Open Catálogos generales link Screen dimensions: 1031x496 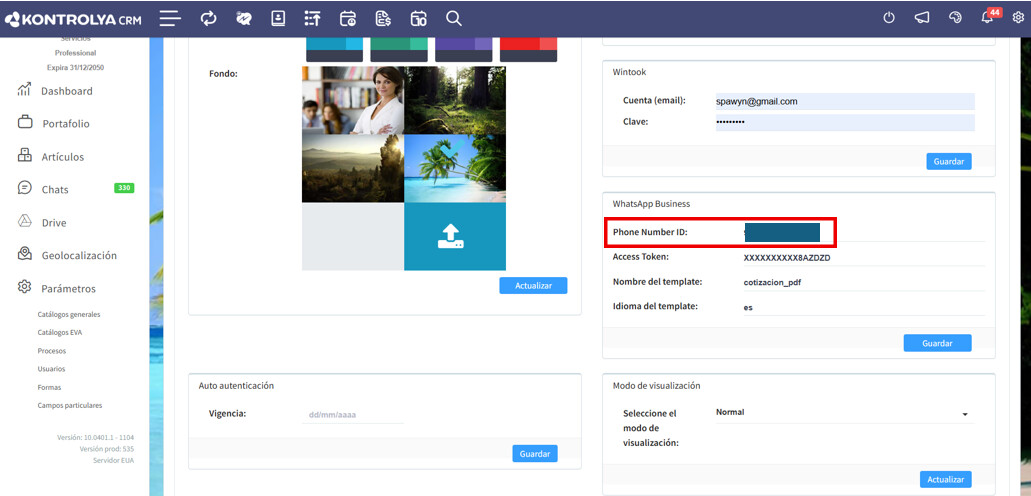[x=69, y=314]
